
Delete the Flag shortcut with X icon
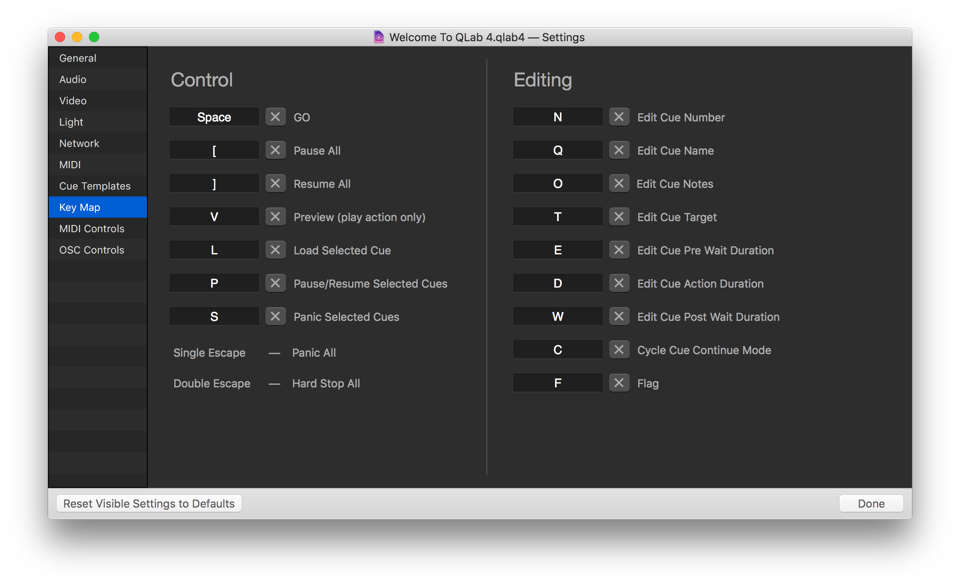coord(619,383)
